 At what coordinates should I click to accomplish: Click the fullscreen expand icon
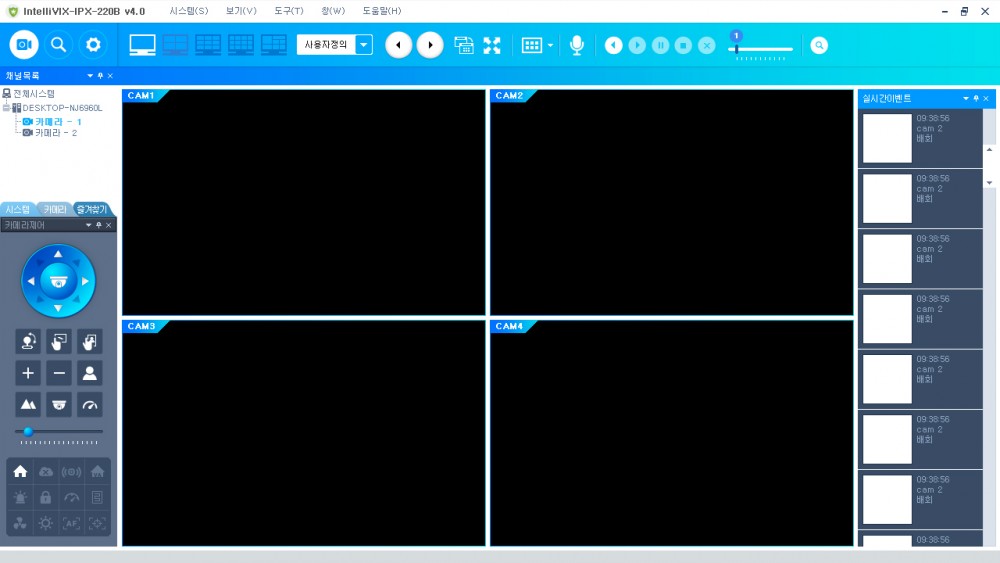tap(492, 45)
